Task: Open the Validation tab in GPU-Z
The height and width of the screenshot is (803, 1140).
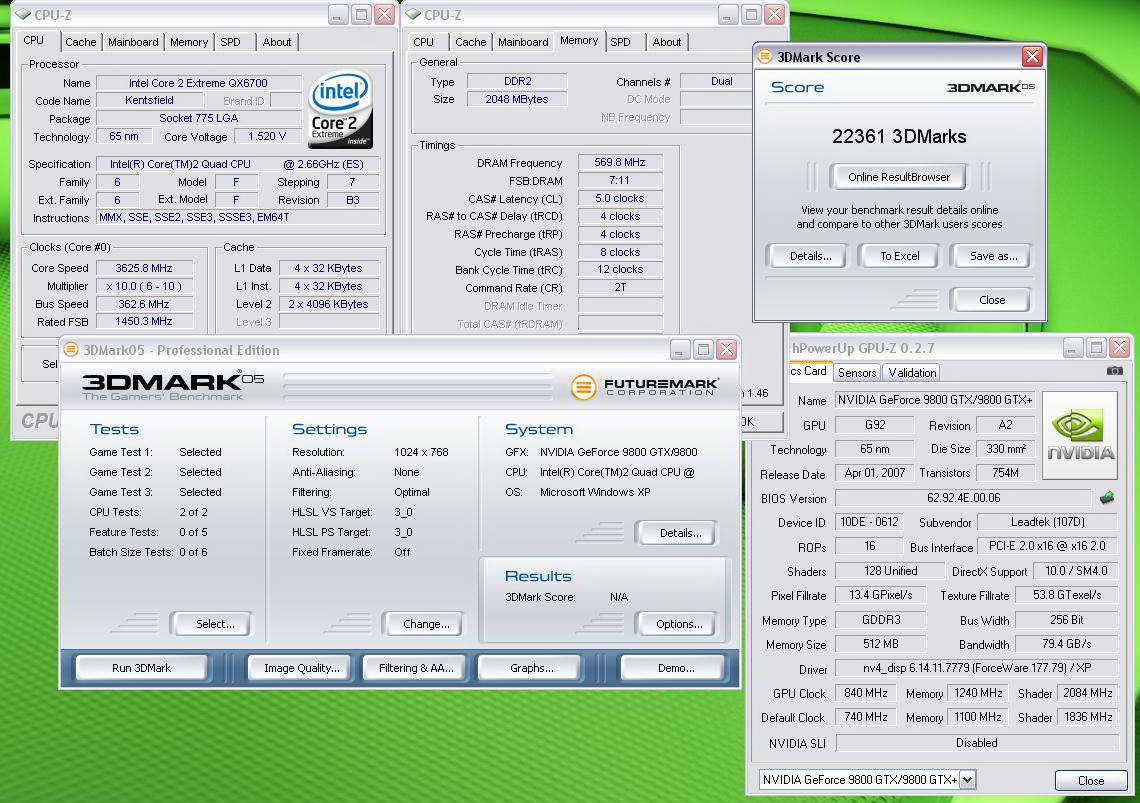Action: [912, 372]
